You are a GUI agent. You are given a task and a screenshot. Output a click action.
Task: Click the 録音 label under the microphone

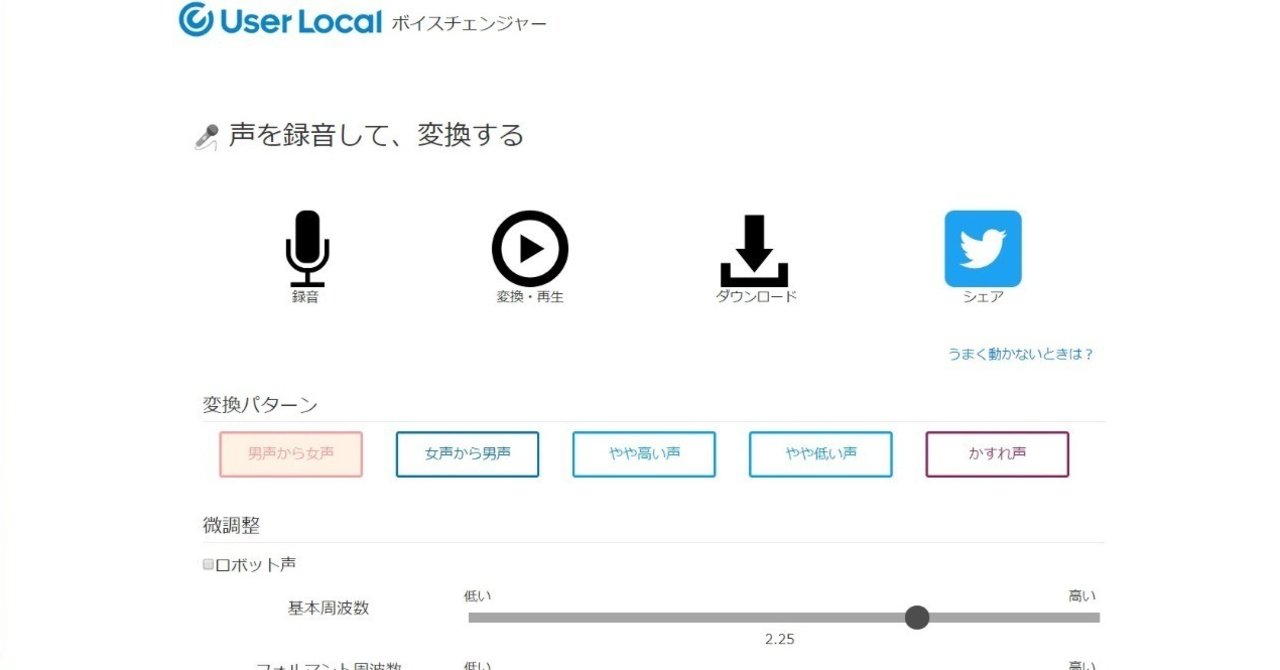(x=306, y=297)
